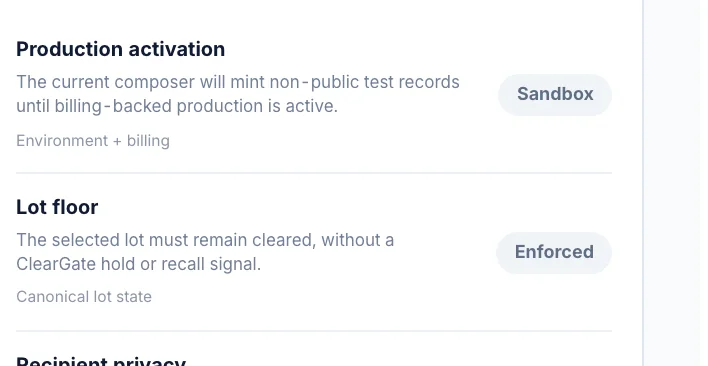Click the Sandbox status badge
Viewport: 708px width, 366px height.
pos(555,95)
